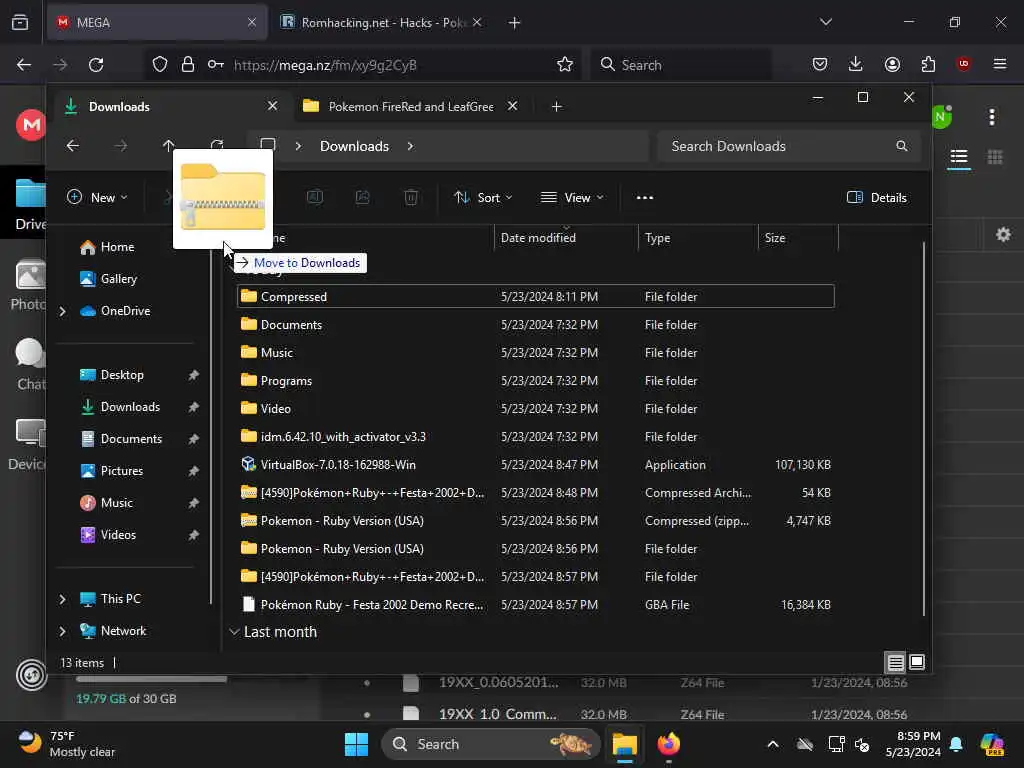The height and width of the screenshot is (768, 1024).
Task: Open pinned Pictures in navigation pane
Action: click(121, 471)
